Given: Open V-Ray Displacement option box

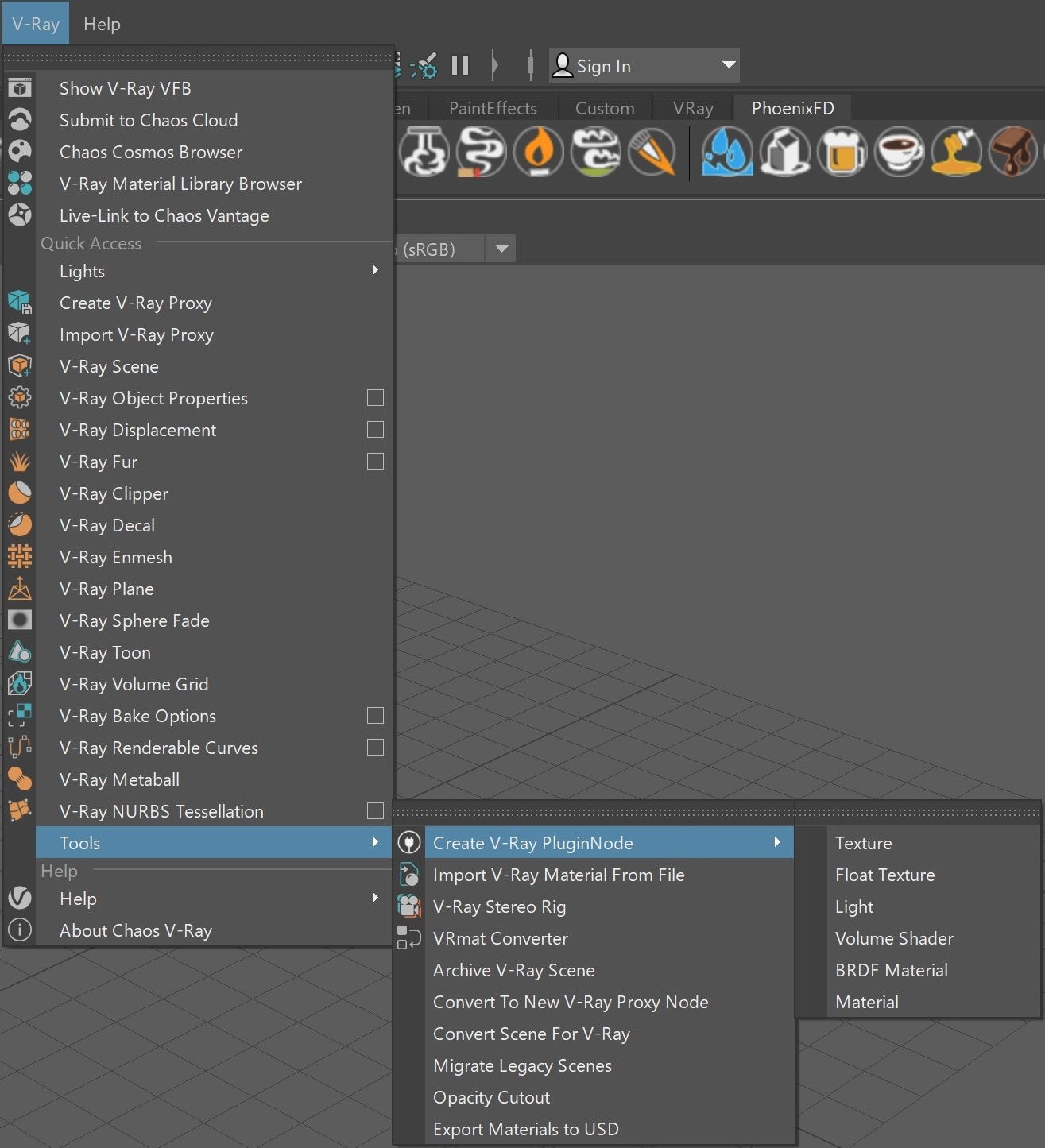Looking at the screenshot, I should pos(376,430).
